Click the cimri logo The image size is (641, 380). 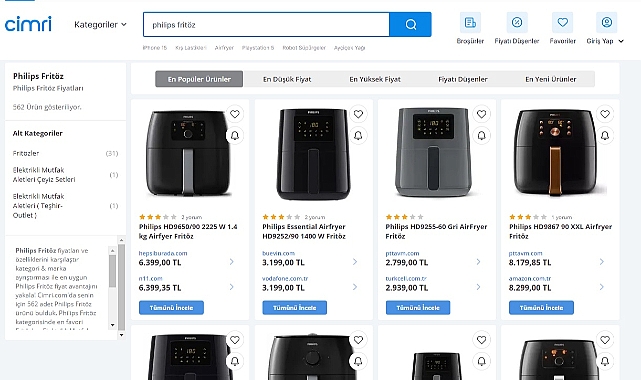pos(28,24)
